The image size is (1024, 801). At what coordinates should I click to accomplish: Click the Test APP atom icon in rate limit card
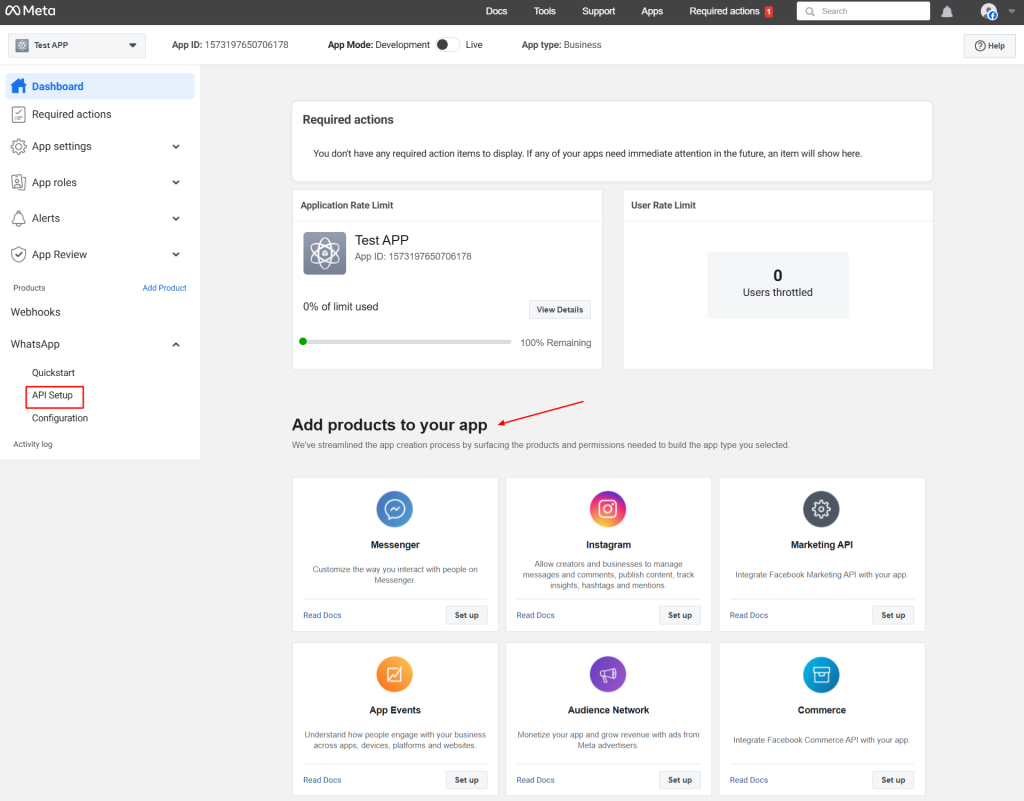(x=325, y=253)
